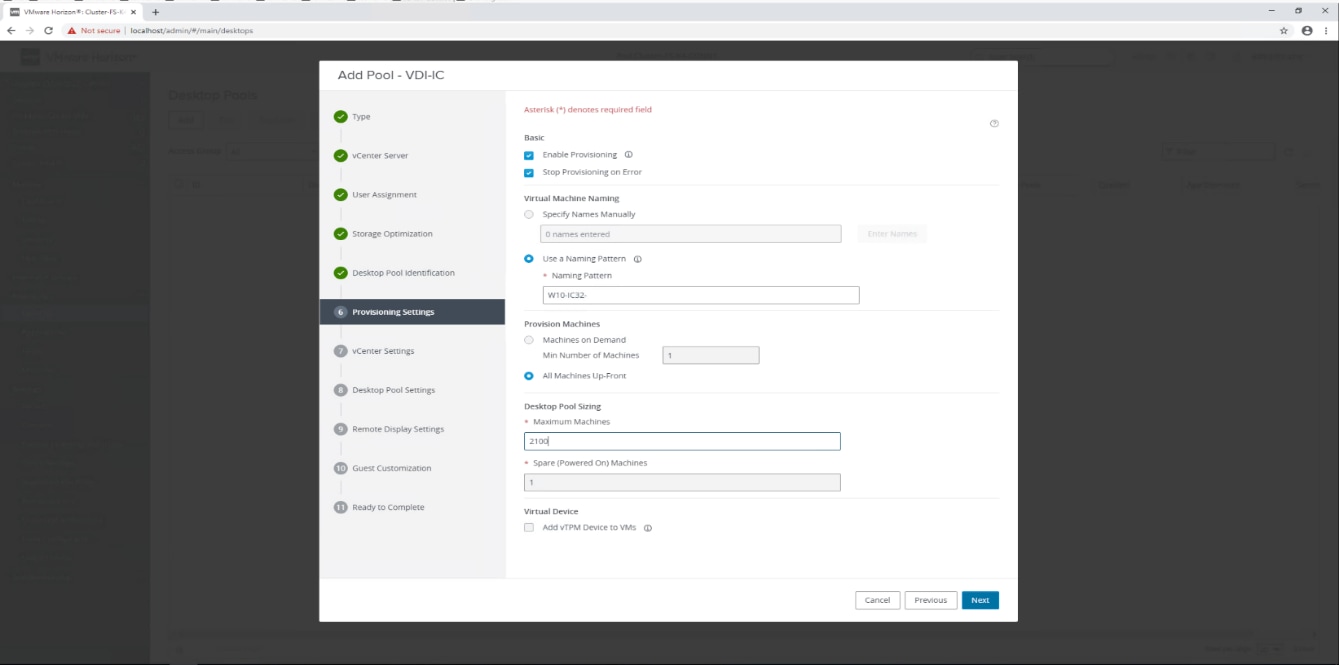The width and height of the screenshot is (1339, 665).
Task: Click the Enter Names button
Action: click(x=892, y=234)
